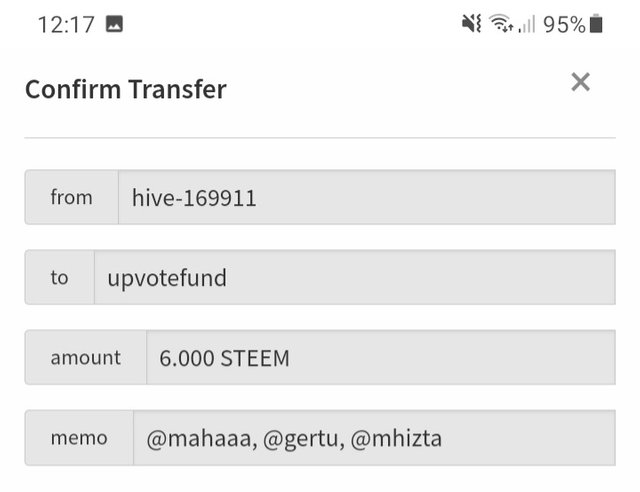This screenshot has height=492, width=640.
Task: Click the 'memo' label
Action: pyautogui.click(x=79, y=438)
